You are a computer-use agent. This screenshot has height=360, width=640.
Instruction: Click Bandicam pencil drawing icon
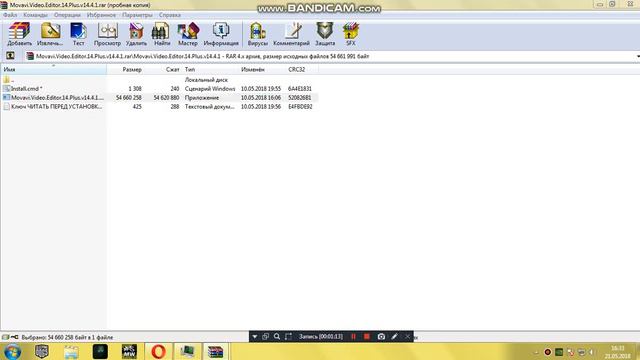[394, 337]
